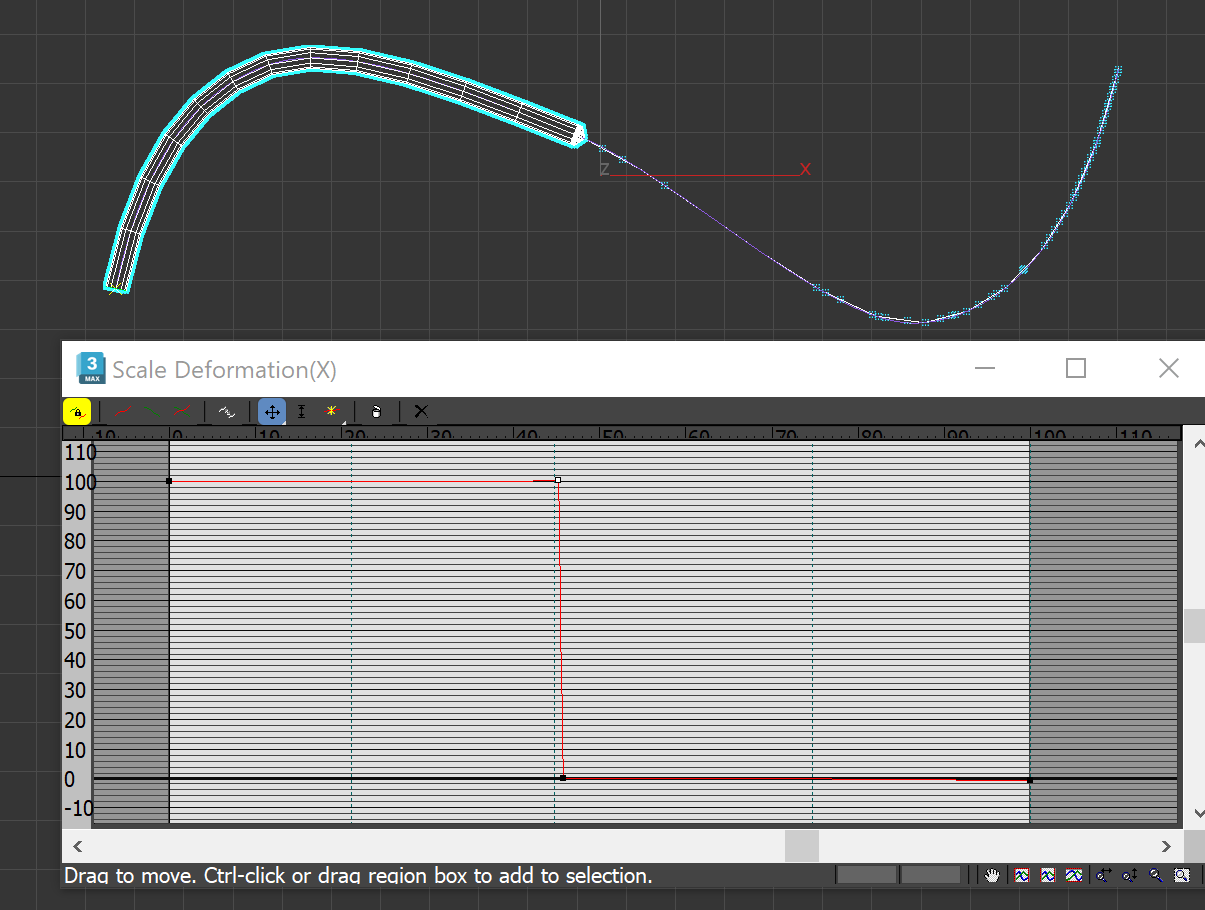Select the Swap Deform Curves icon
Image resolution: width=1205 pixels, height=910 pixels.
click(x=228, y=411)
